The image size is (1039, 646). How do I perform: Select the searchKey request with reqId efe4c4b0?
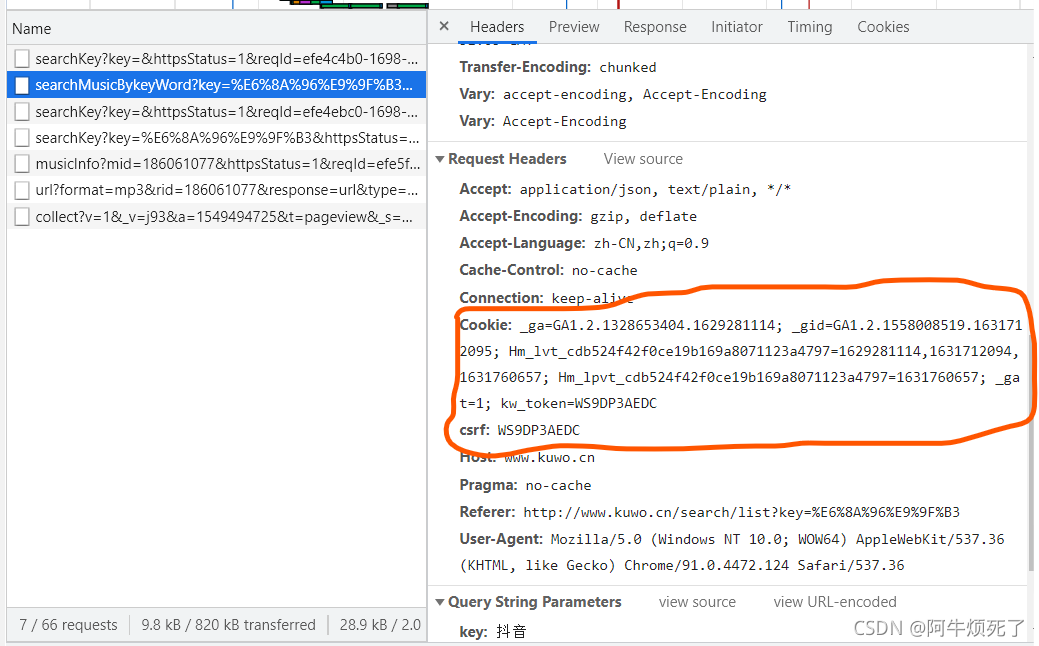click(217, 59)
